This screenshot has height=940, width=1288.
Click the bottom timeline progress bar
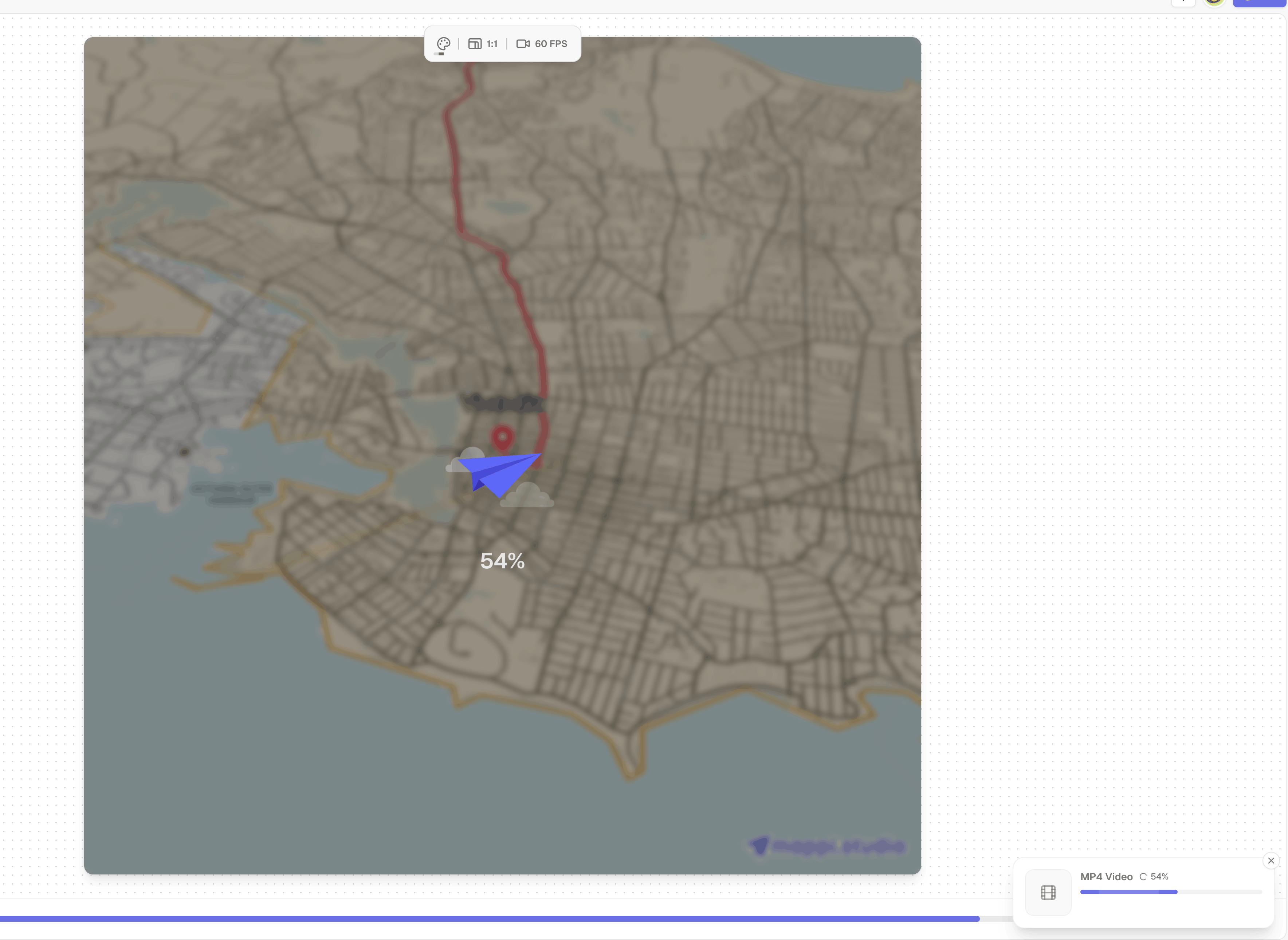pos(506,919)
